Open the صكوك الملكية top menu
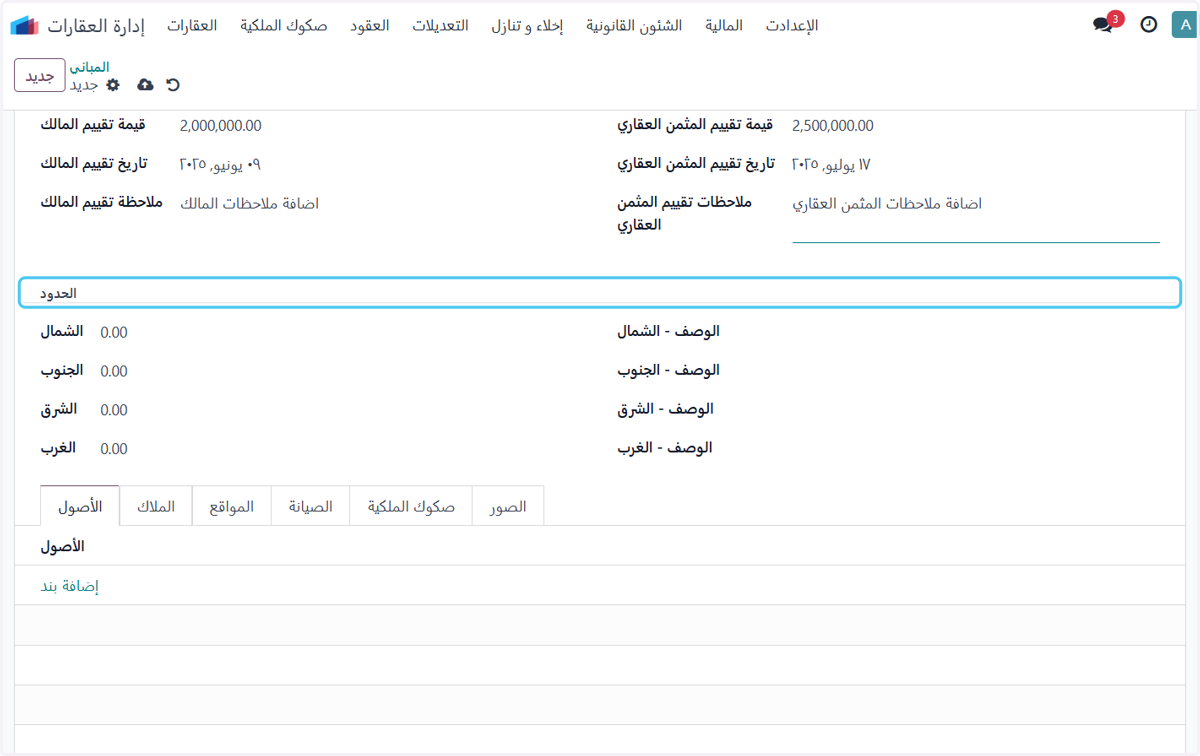 pos(283,26)
